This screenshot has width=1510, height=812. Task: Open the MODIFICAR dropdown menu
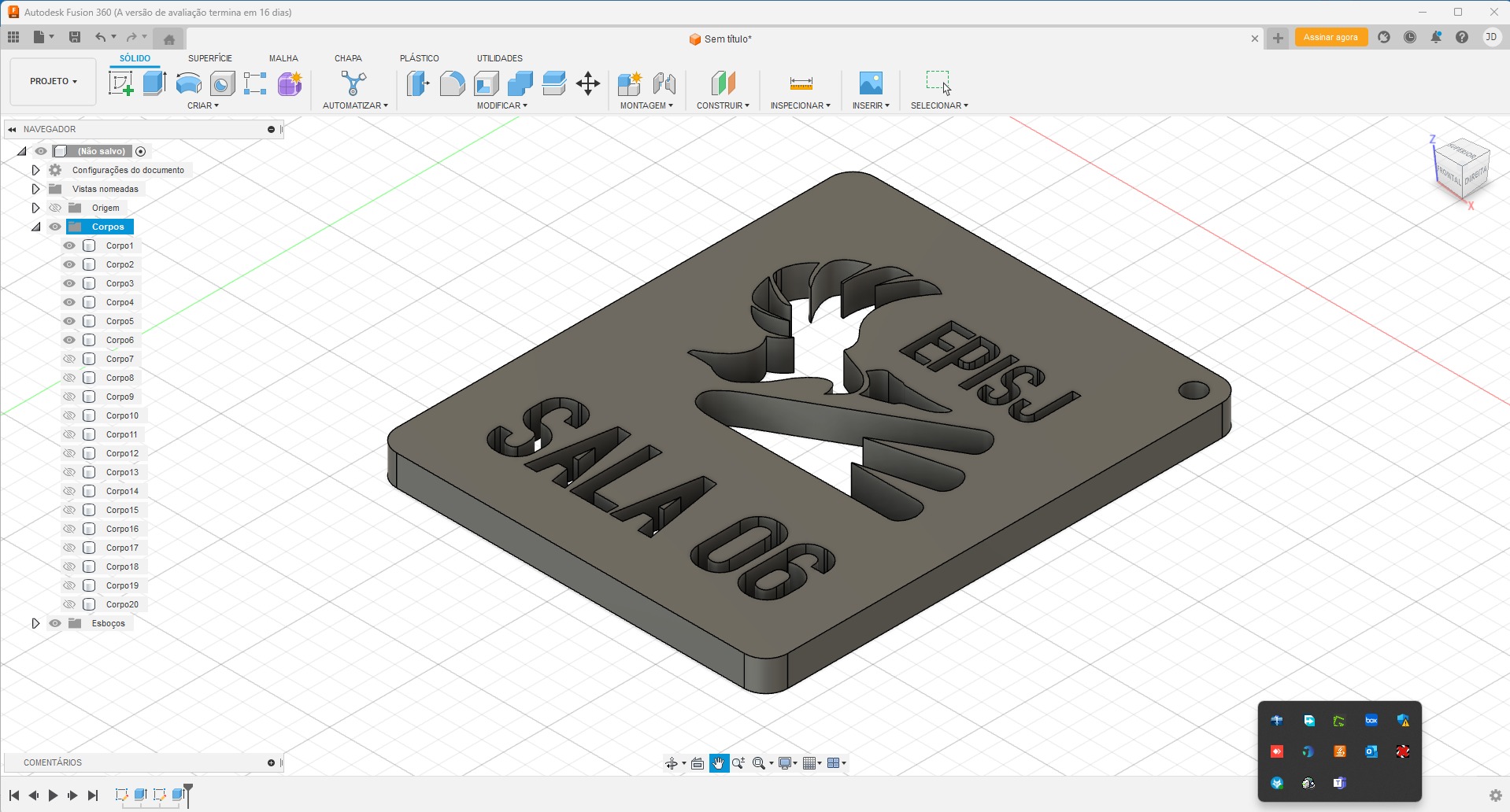pyautogui.click(x=501, y=105)
